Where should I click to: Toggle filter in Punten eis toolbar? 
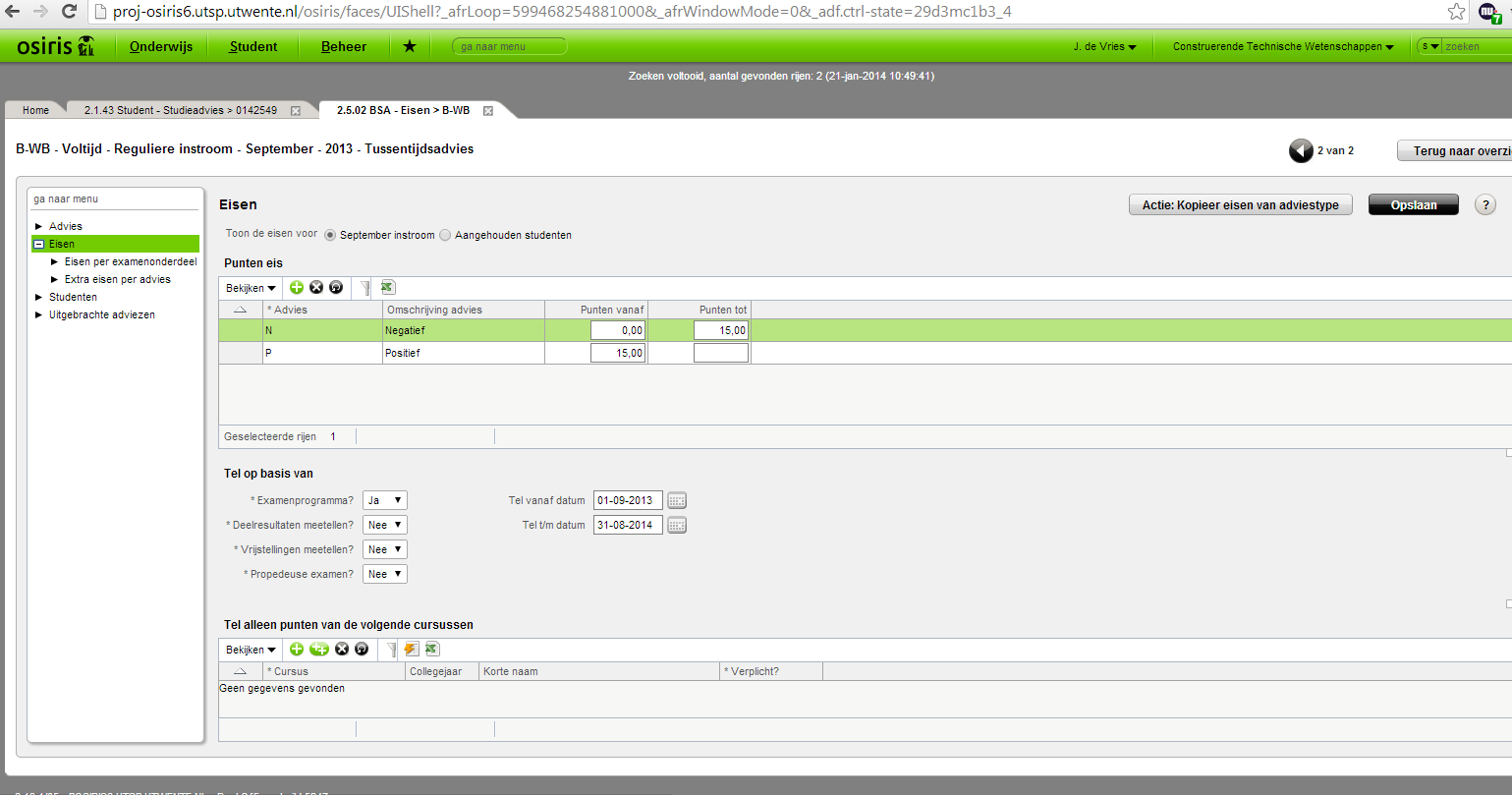(365, 287)
